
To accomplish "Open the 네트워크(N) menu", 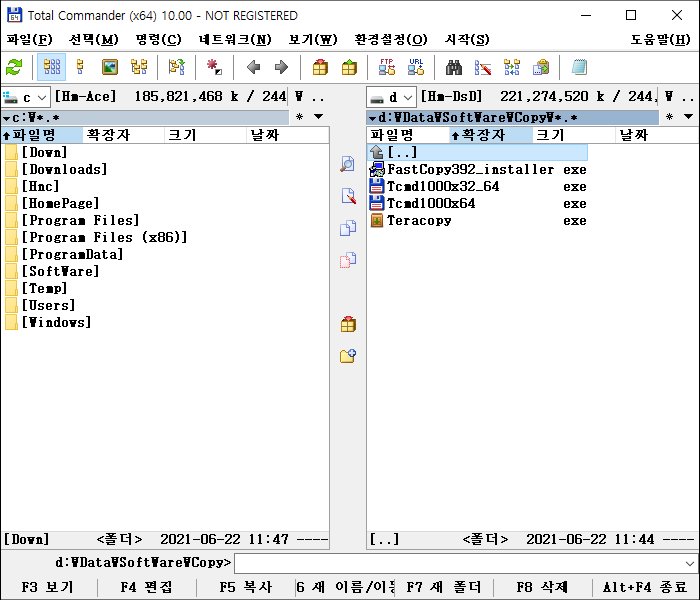I will pyautogui.click(x=235, y=39).
